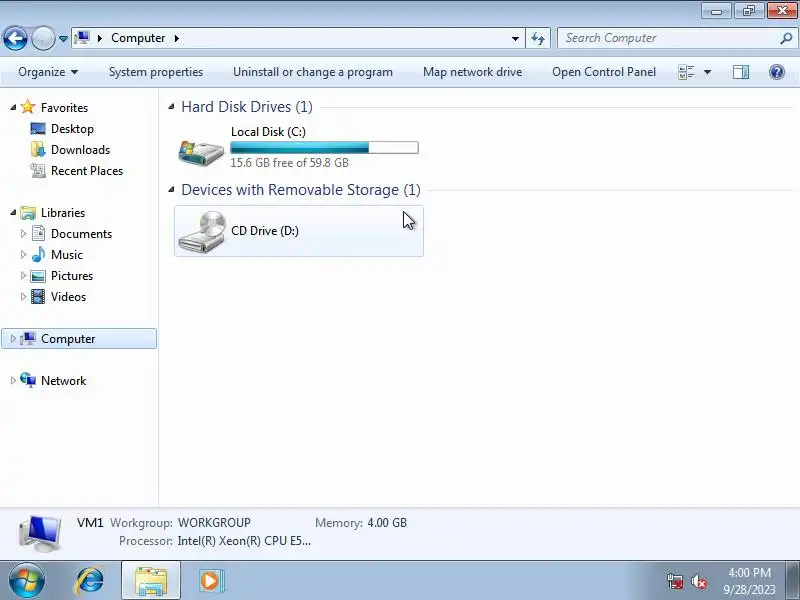Expand the Pictures library

(23, 275)
